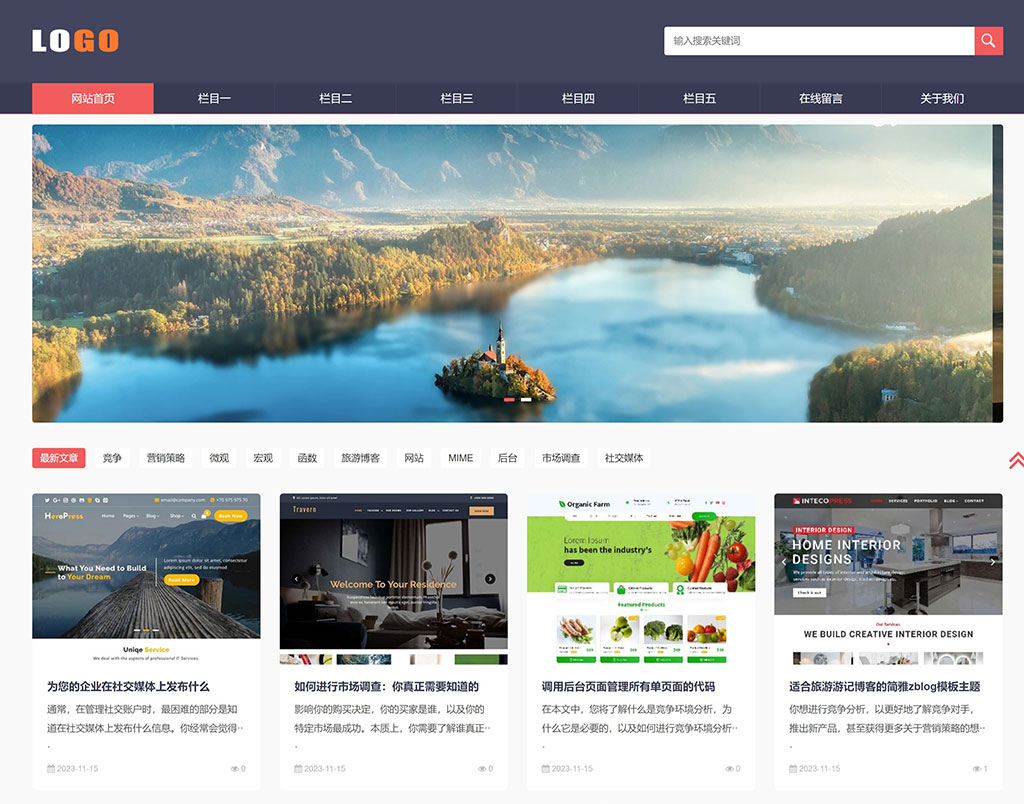Click the Organic Farm article thumbnail
The height and width of the screenshot is (804, 1024).
click(x=641, y=579)
